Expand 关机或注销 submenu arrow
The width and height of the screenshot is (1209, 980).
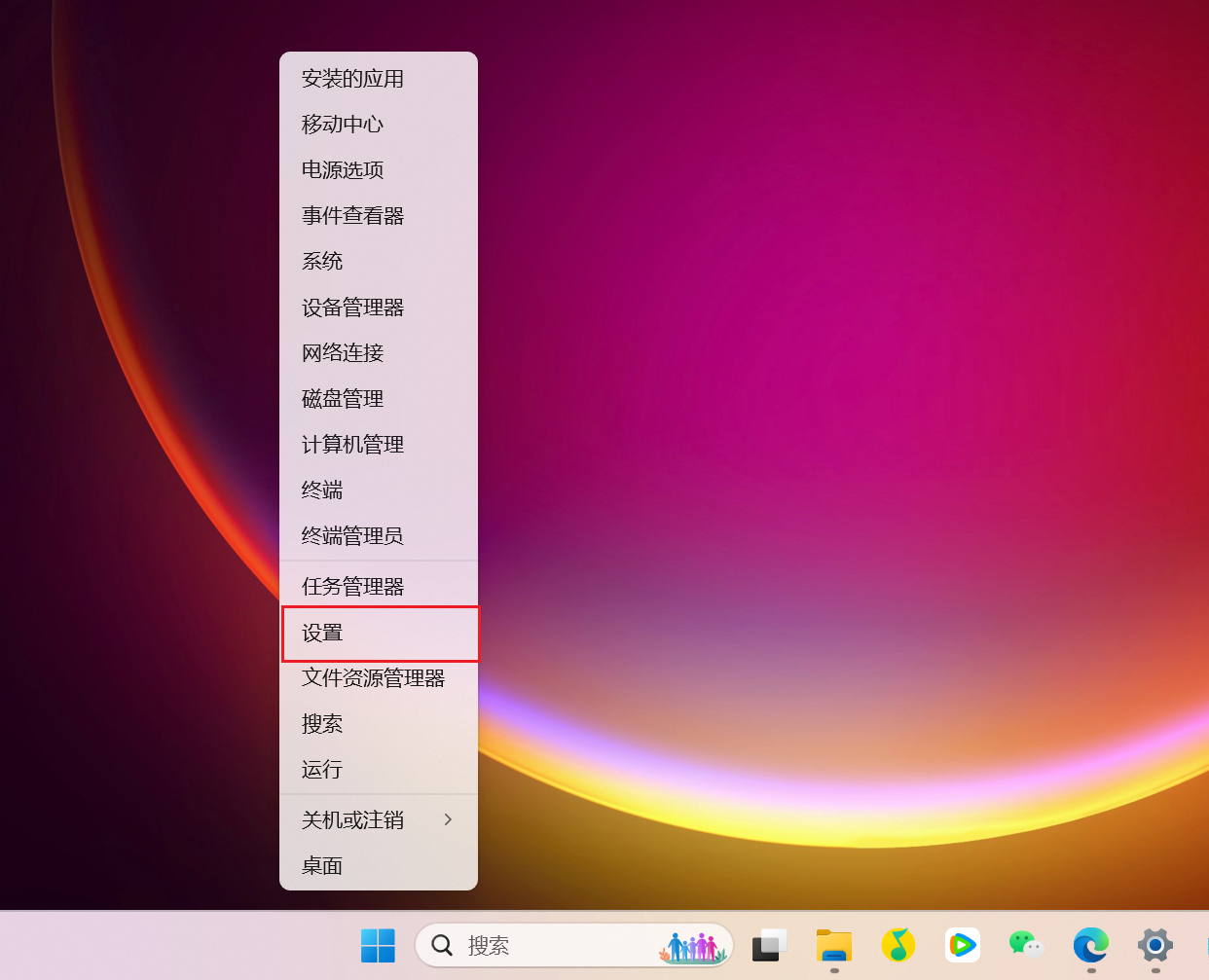(448, 819)
